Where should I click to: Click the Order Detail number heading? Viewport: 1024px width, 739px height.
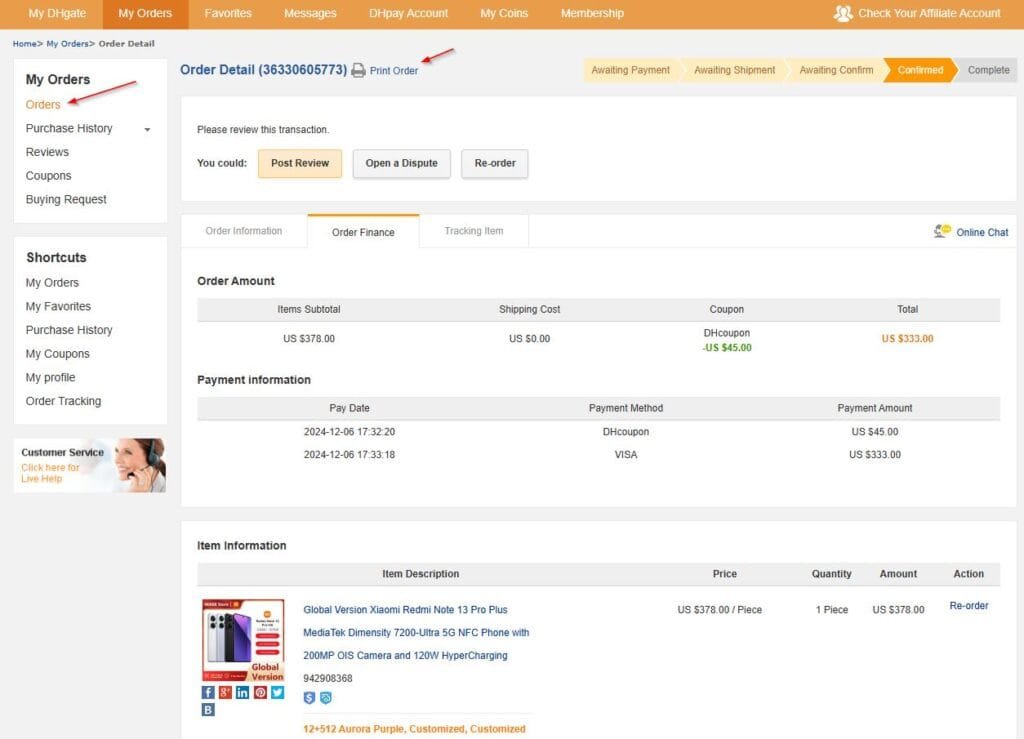click(263, 70)
